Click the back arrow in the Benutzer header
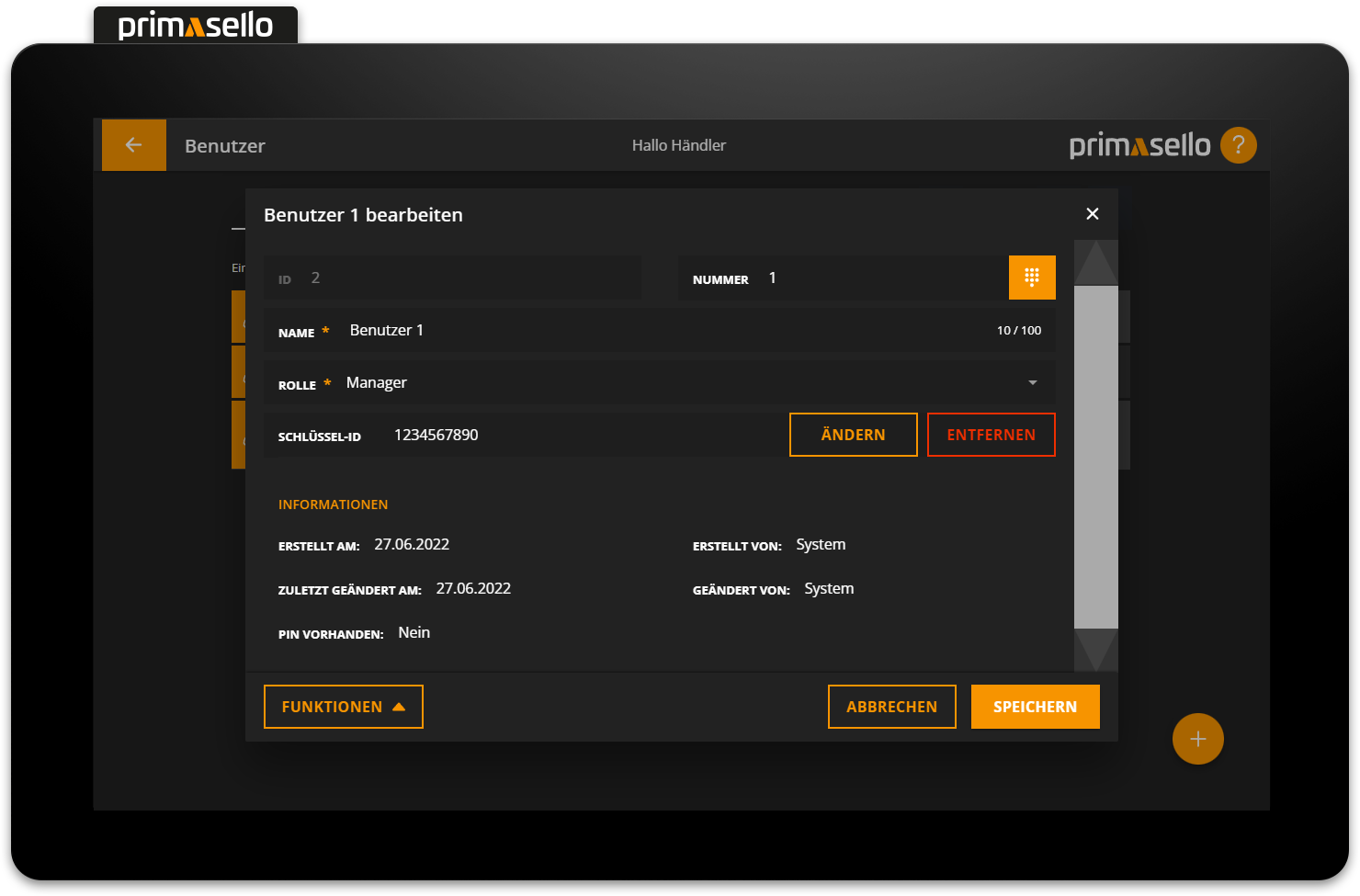This screenshot has width=1360, height=896. point(133,144)
